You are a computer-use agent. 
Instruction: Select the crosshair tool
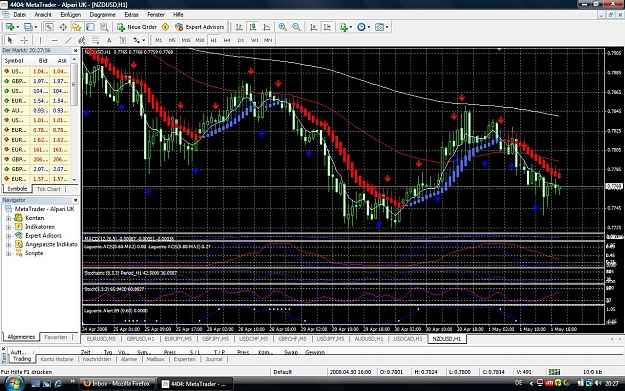[24, 40]
